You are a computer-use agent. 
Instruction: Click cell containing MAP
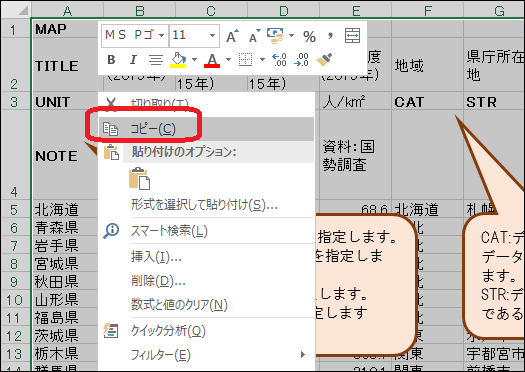tap(66, 29)
